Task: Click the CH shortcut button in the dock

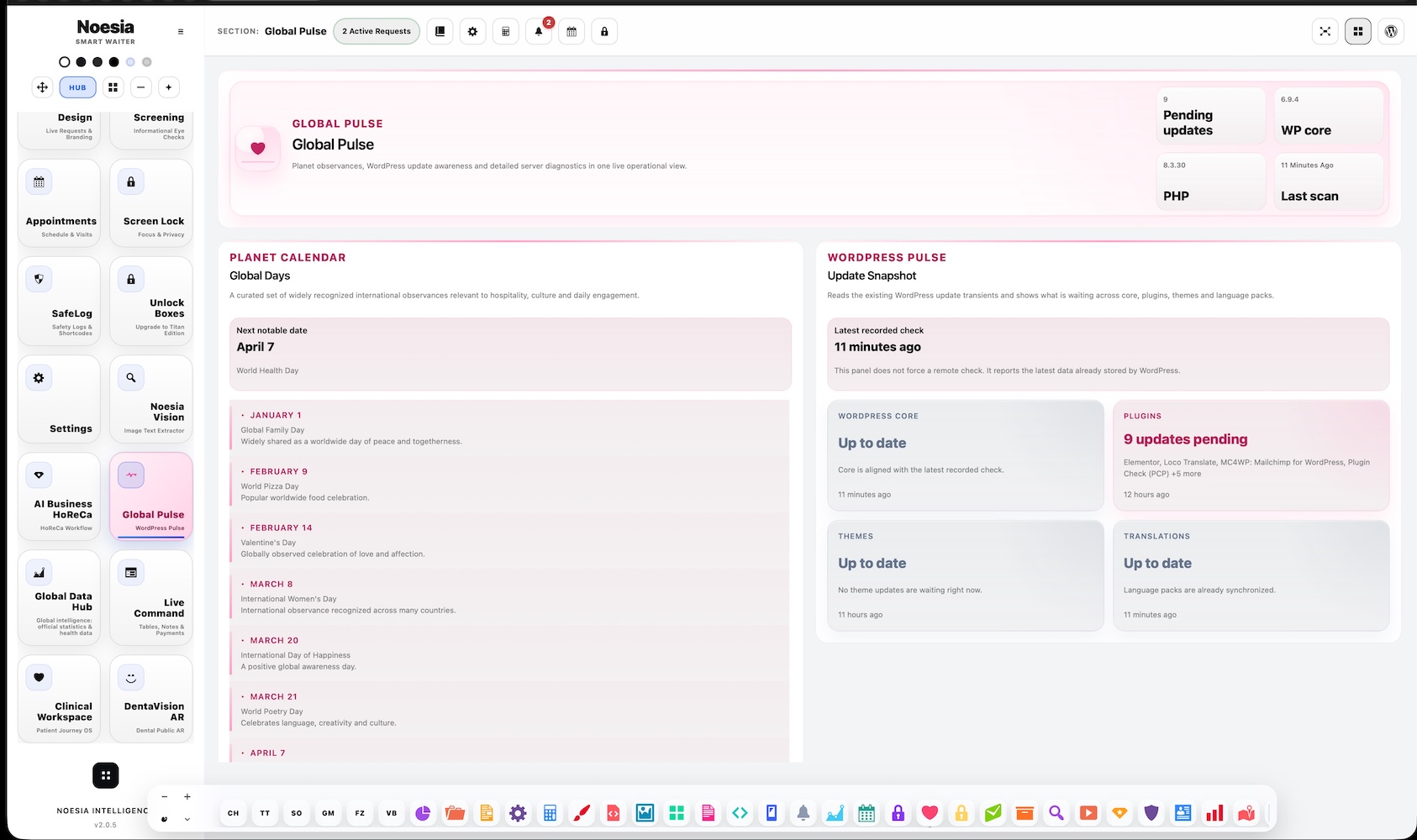Action: pos(234,813)
